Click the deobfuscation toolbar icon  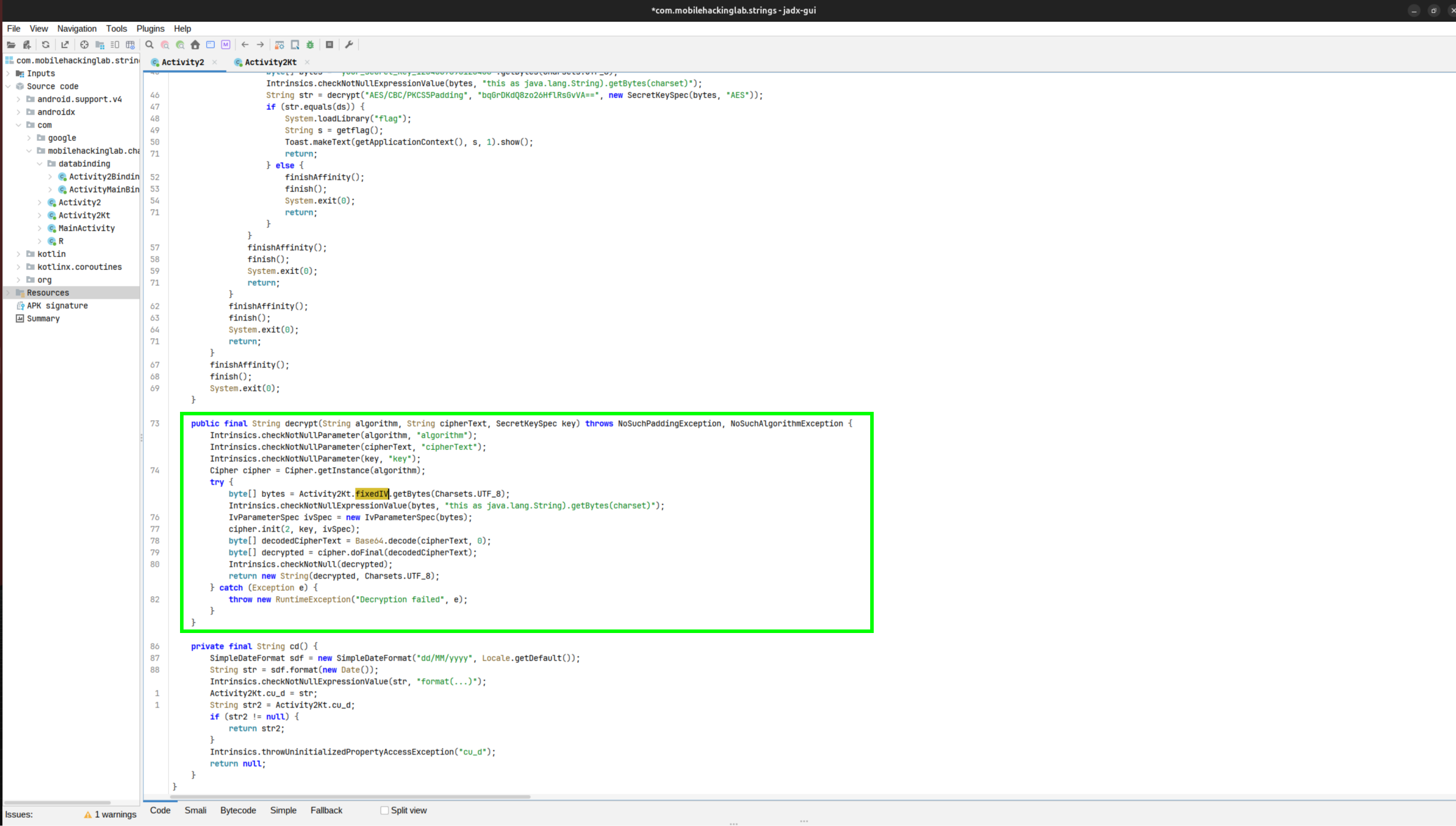280,45
